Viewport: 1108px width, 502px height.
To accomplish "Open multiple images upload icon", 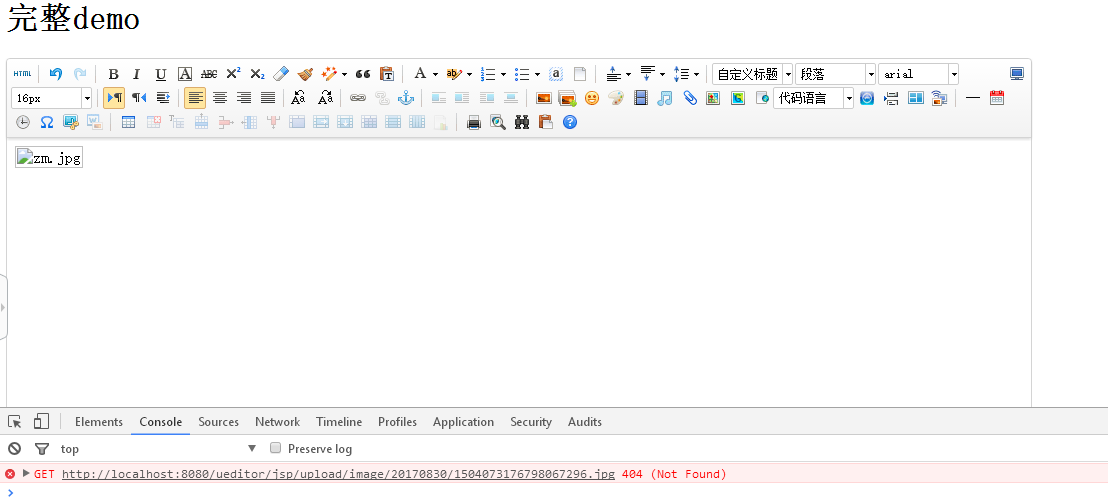I will pos(567,98).
